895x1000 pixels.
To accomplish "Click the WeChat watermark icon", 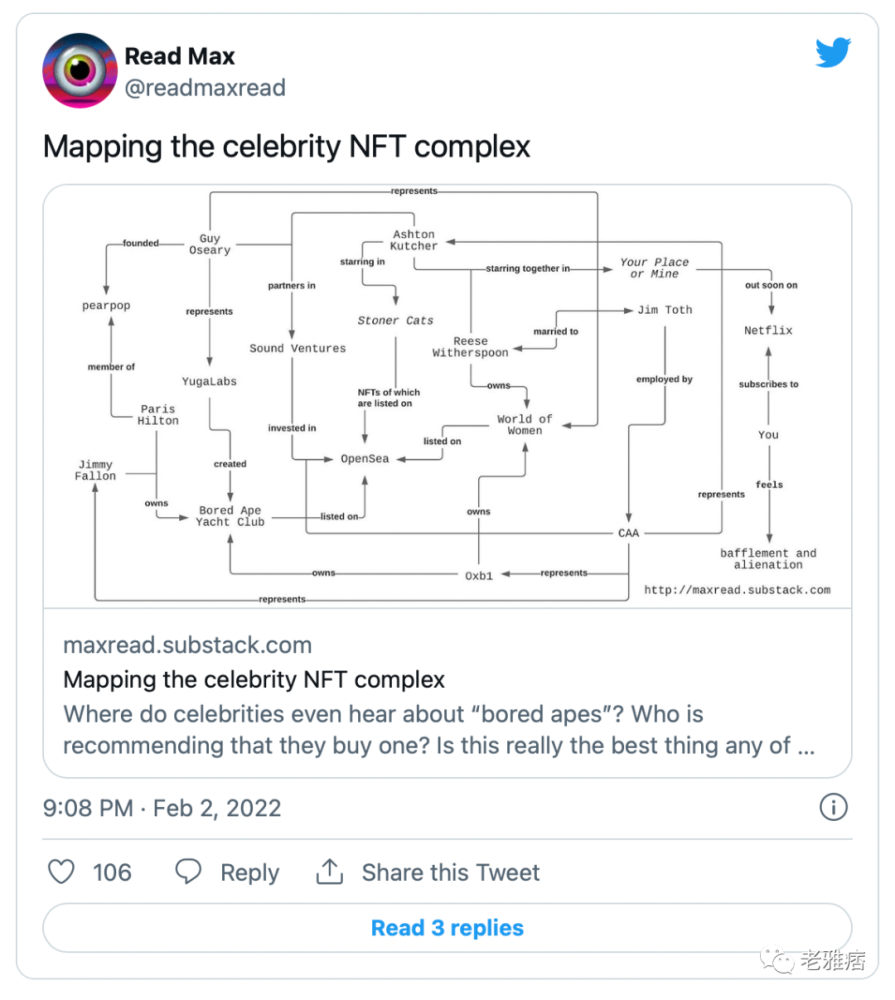I will (777, 962).
